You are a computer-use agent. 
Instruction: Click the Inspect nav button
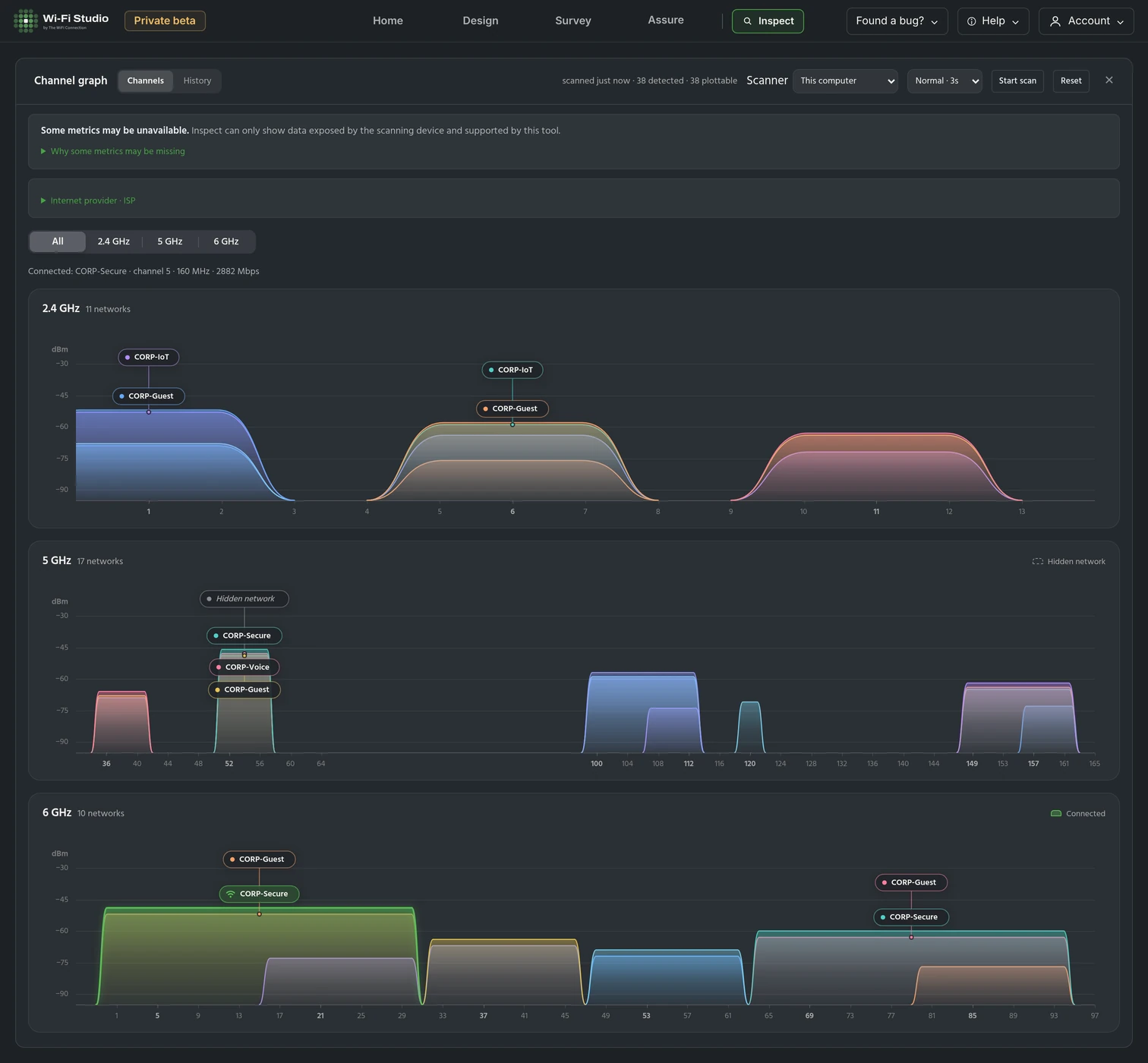(768, 21)
